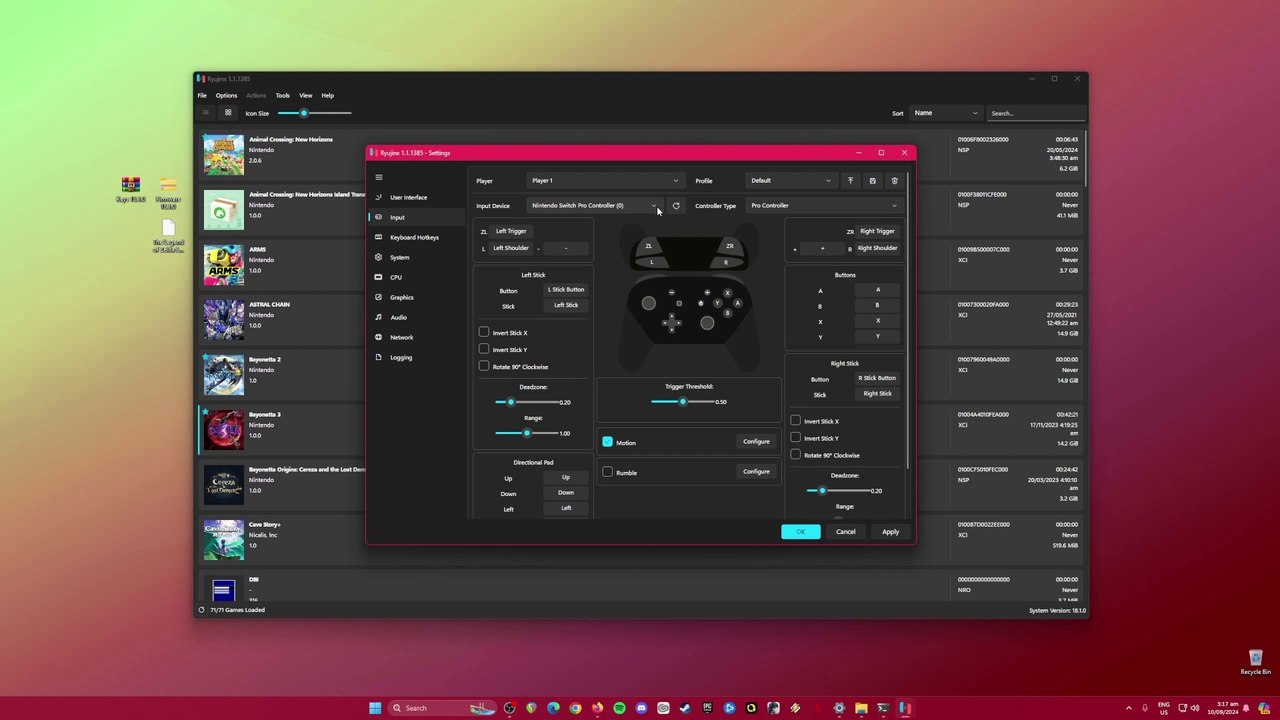Switch to grid view in Ryujinx main window
The image size is (1280, 720).
click(x=228, y=113)
